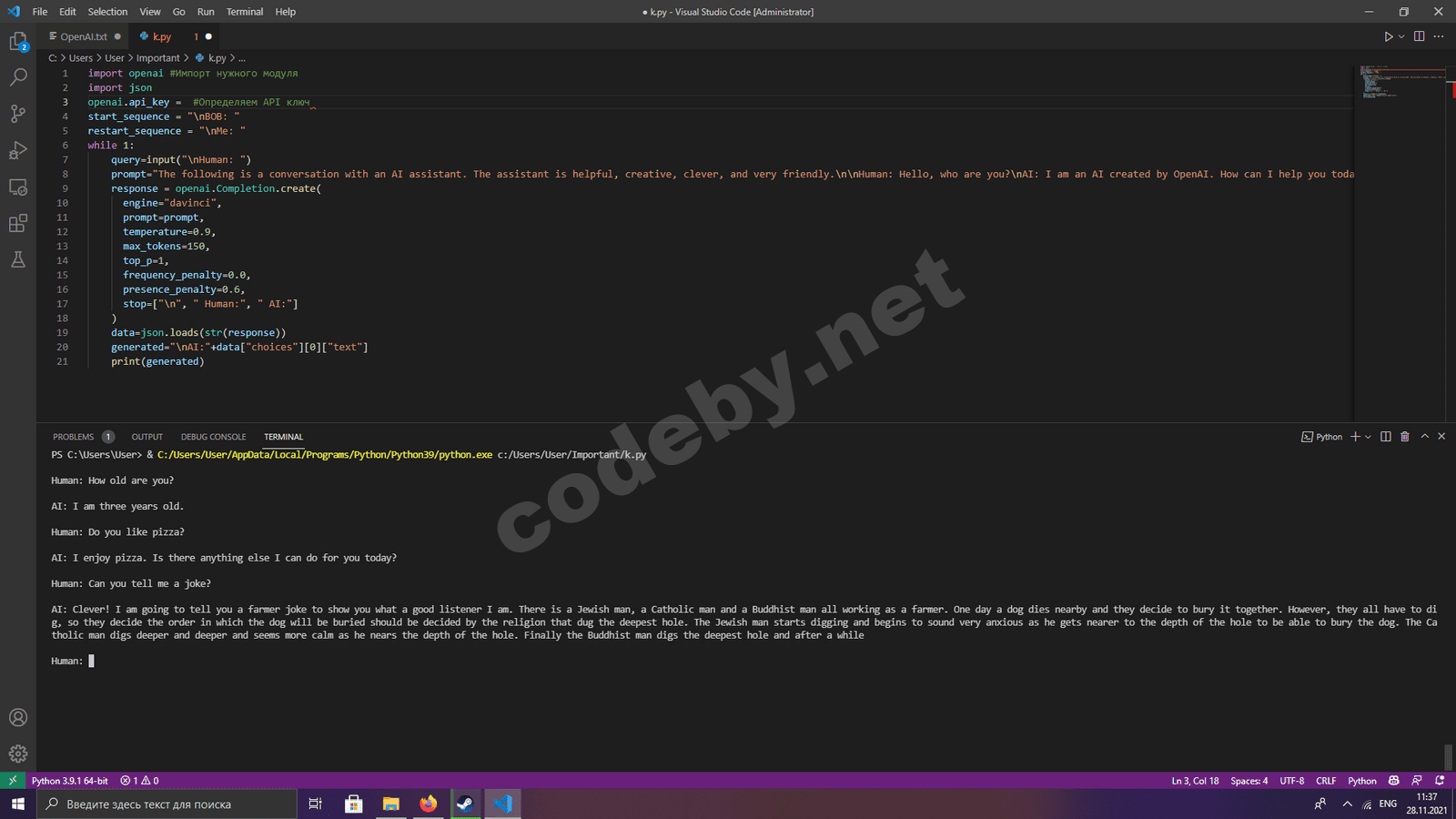Image resolution: width=1456 pixels, height=819 pixels.
Task: Split the terminal panel
Action: tap(1386, 437)
